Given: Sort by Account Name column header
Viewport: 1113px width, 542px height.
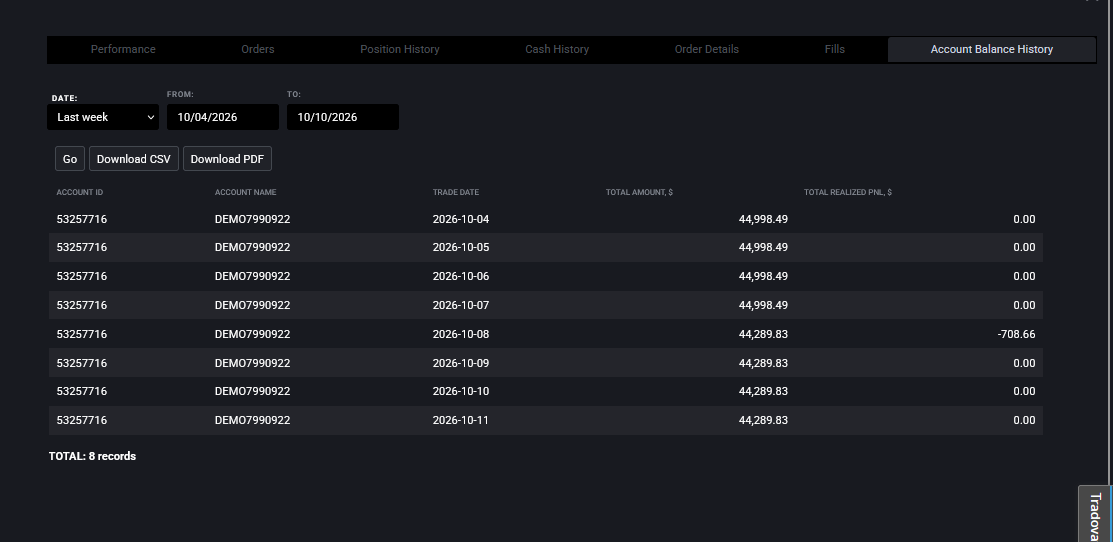Looking at the screenshot, I should pyautogui.click(x=246, y=192).
